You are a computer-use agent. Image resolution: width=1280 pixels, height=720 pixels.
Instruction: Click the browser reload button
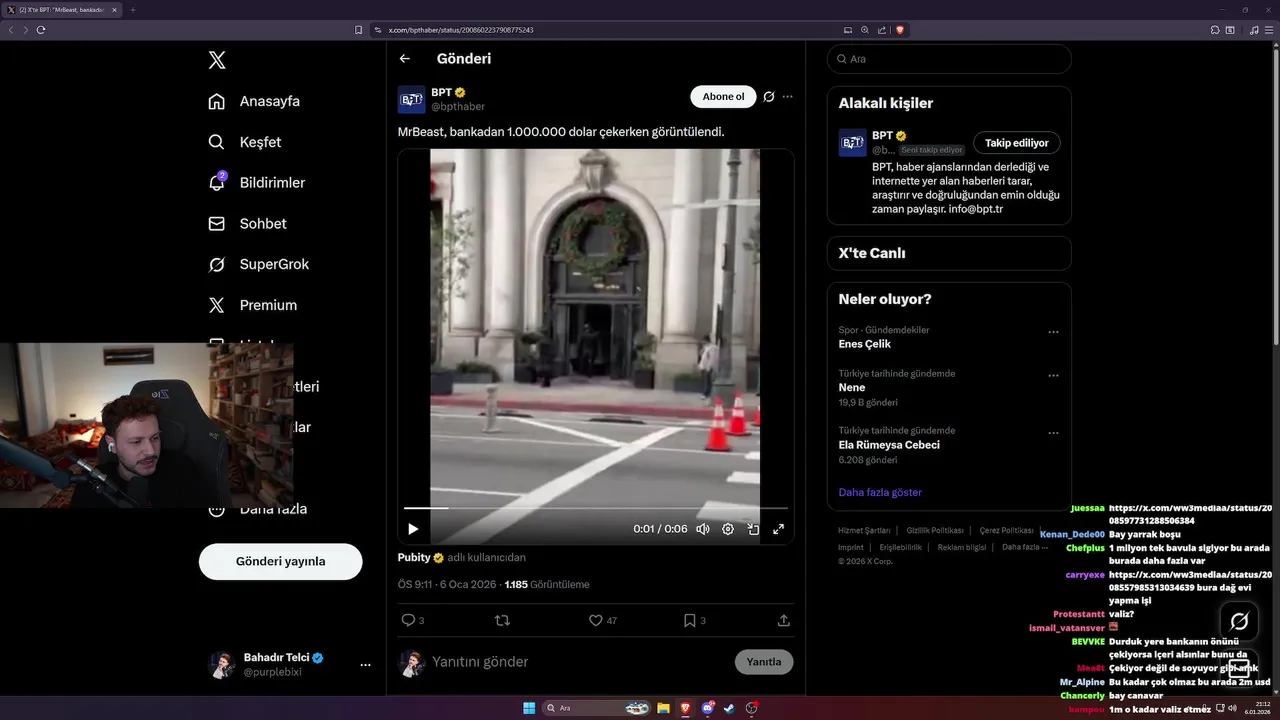pos(41,30)
